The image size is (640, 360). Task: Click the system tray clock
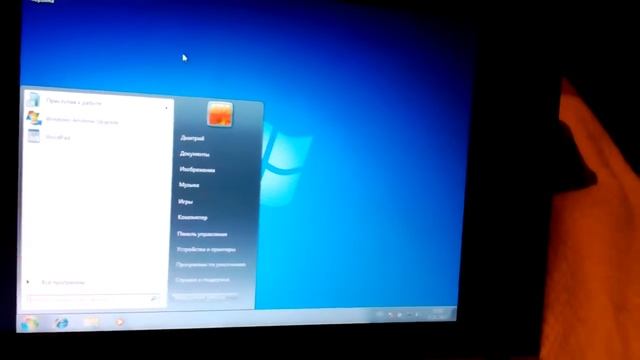(438, 314)
